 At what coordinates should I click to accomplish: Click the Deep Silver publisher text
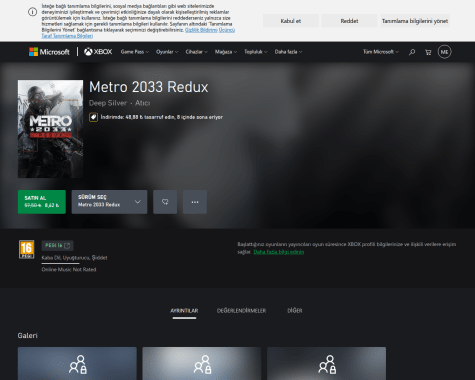[108, 103]
